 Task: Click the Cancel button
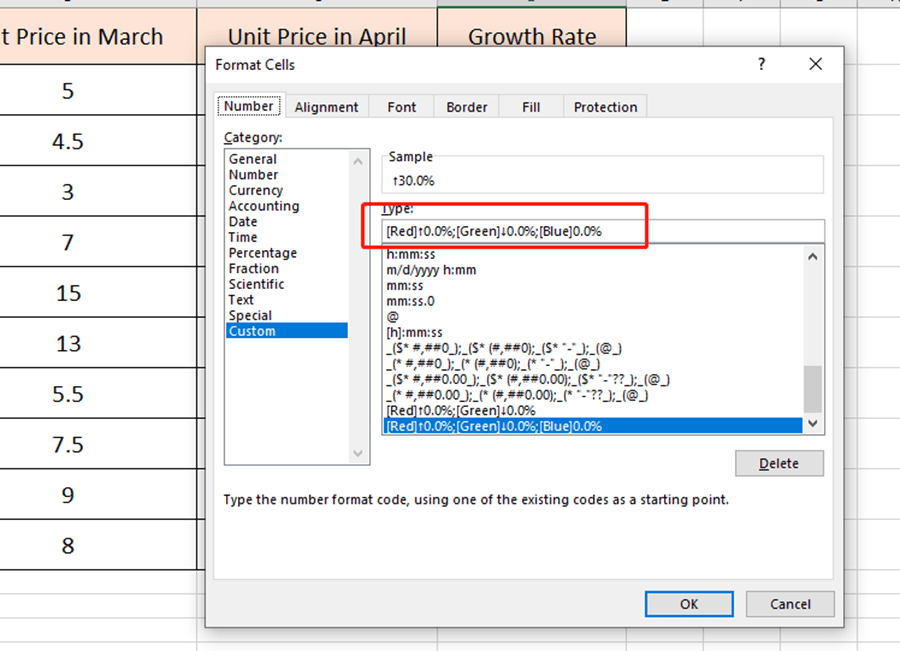[790, 604]
